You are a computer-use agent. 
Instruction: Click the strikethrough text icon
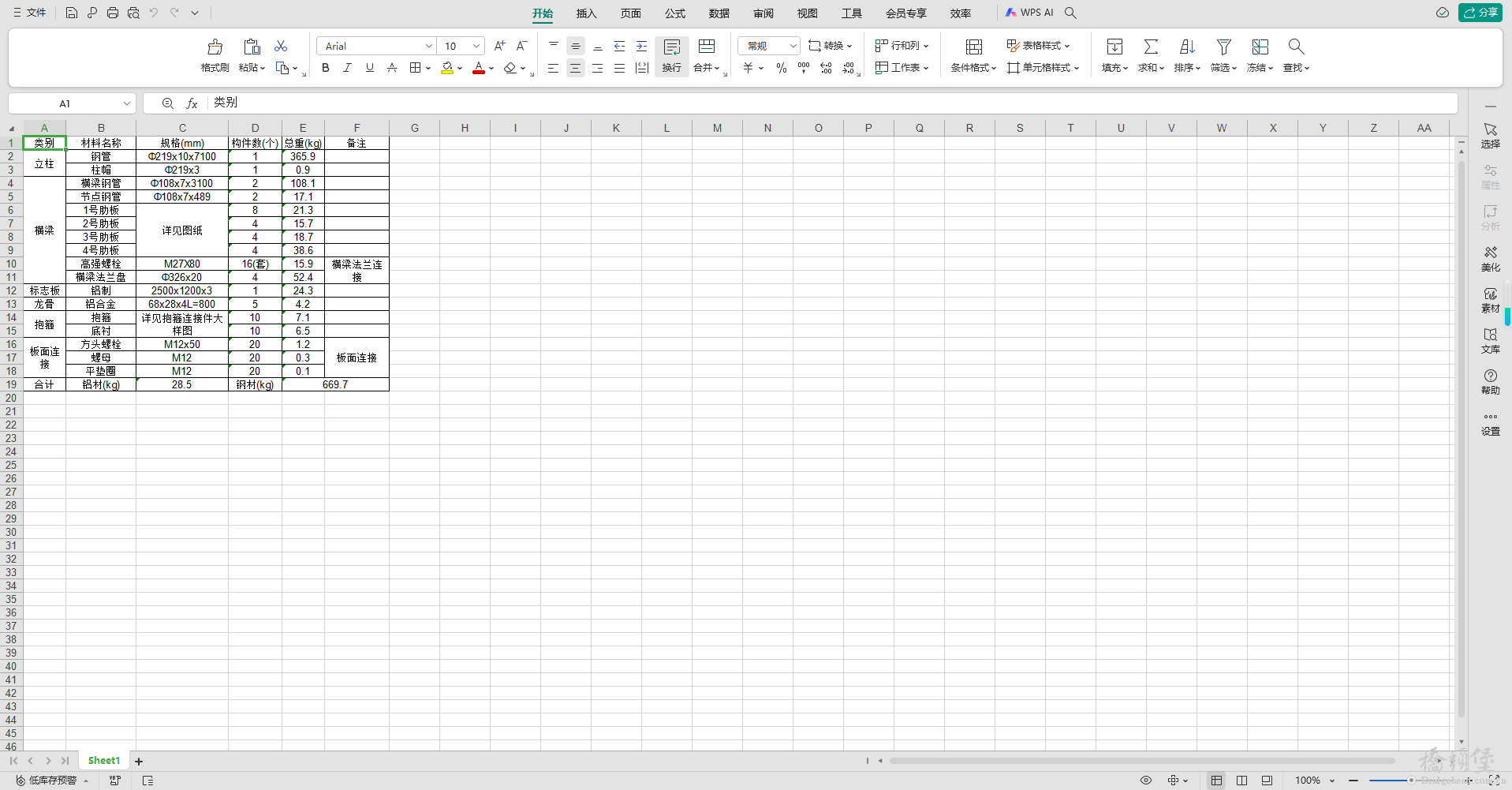point(392,68)
